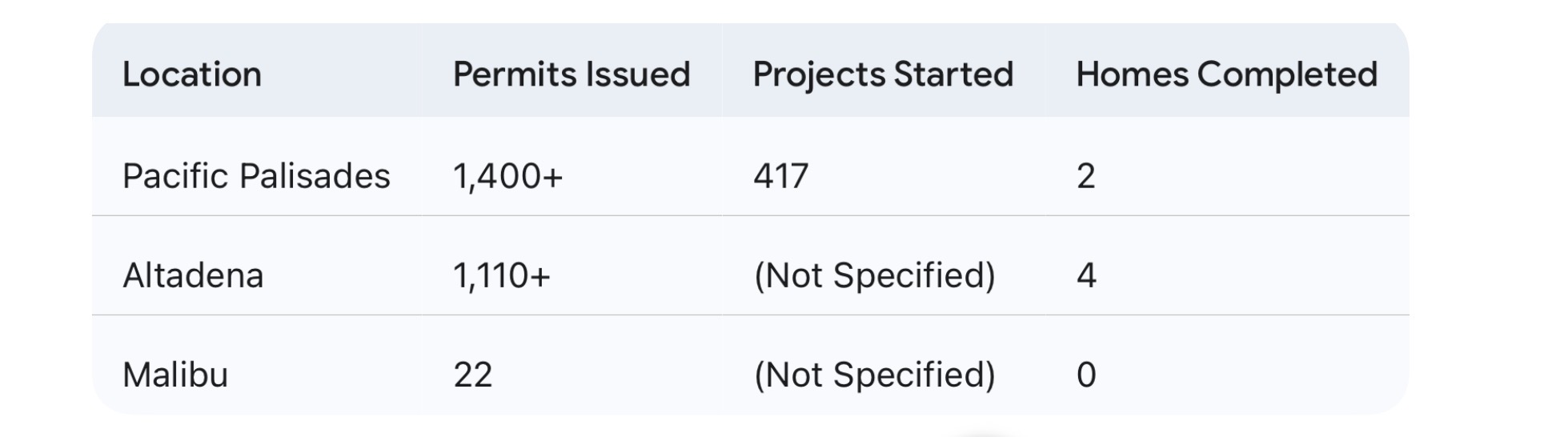This screenshot has width=1568, height=437.
Task: Click the word "Started" in the header
Action: pos(953,74)
